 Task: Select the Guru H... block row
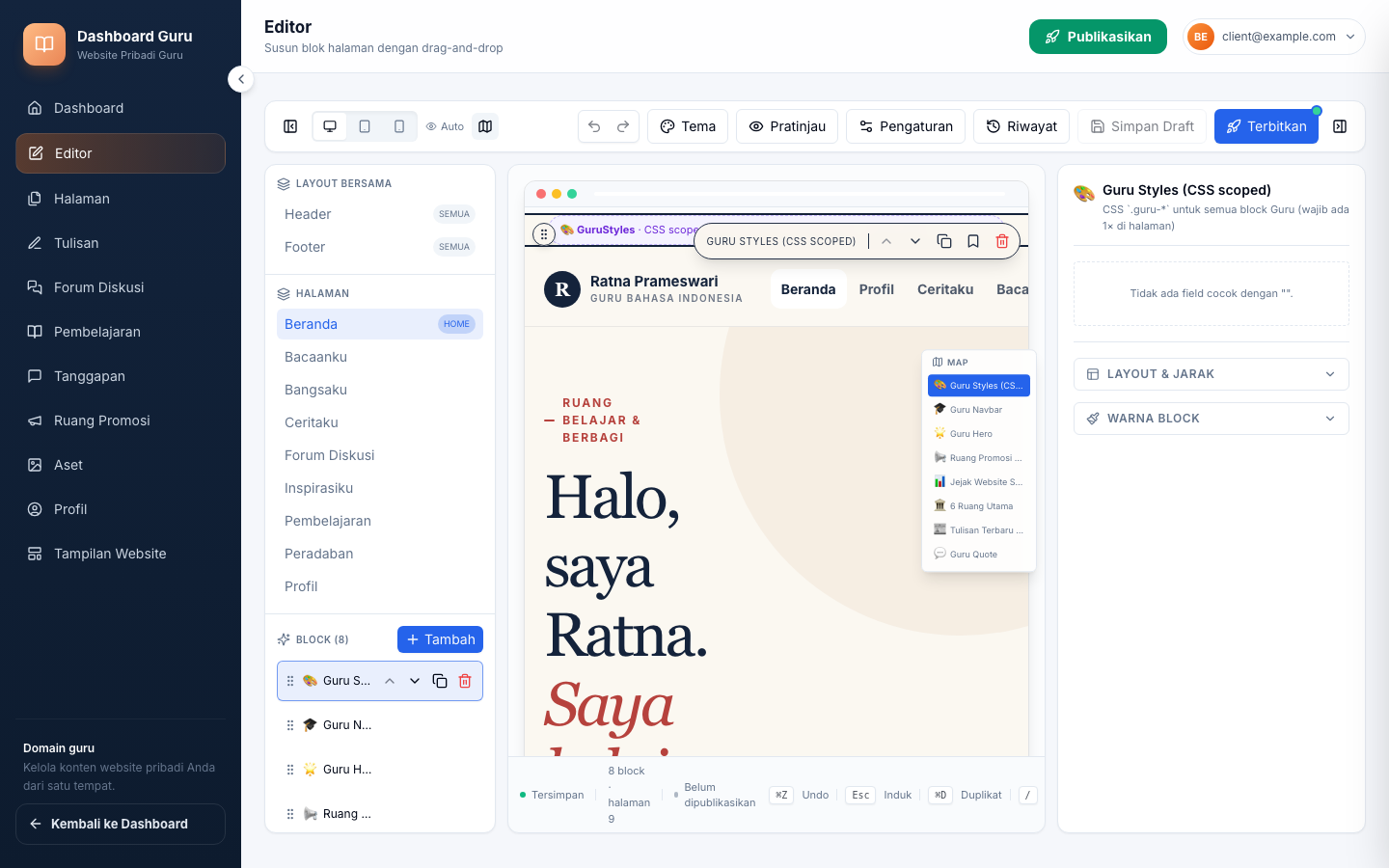point(380,770)
